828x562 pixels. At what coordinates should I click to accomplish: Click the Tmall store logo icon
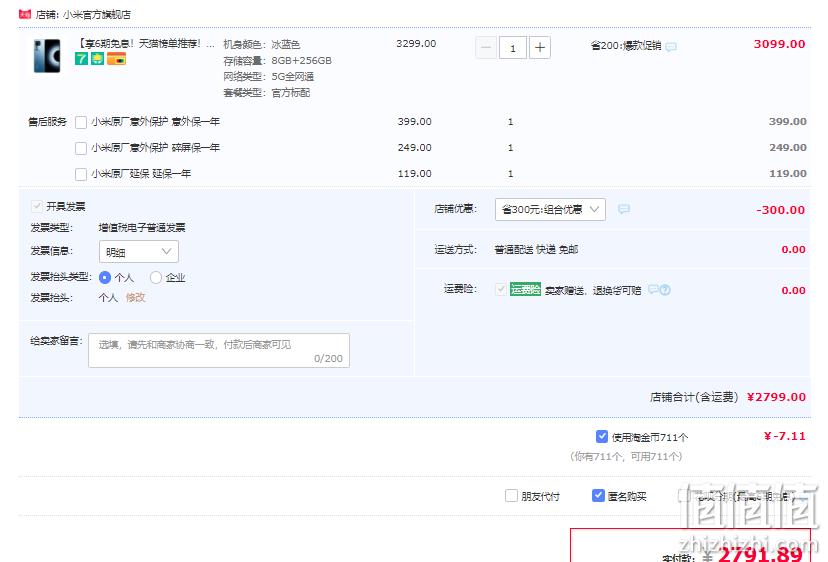tap(25, 14)
